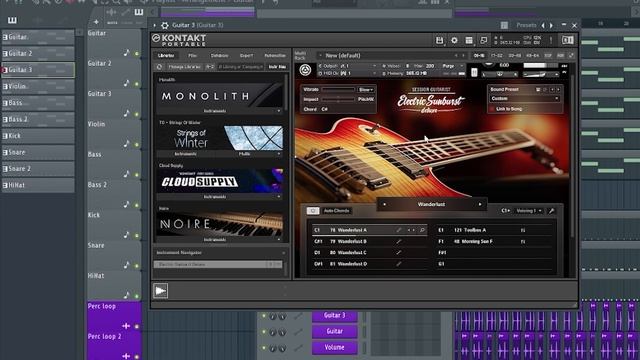Expand Monolith Instruments dropdown arrow
Viewport: 640px width, 360px height.
(279, 111)
